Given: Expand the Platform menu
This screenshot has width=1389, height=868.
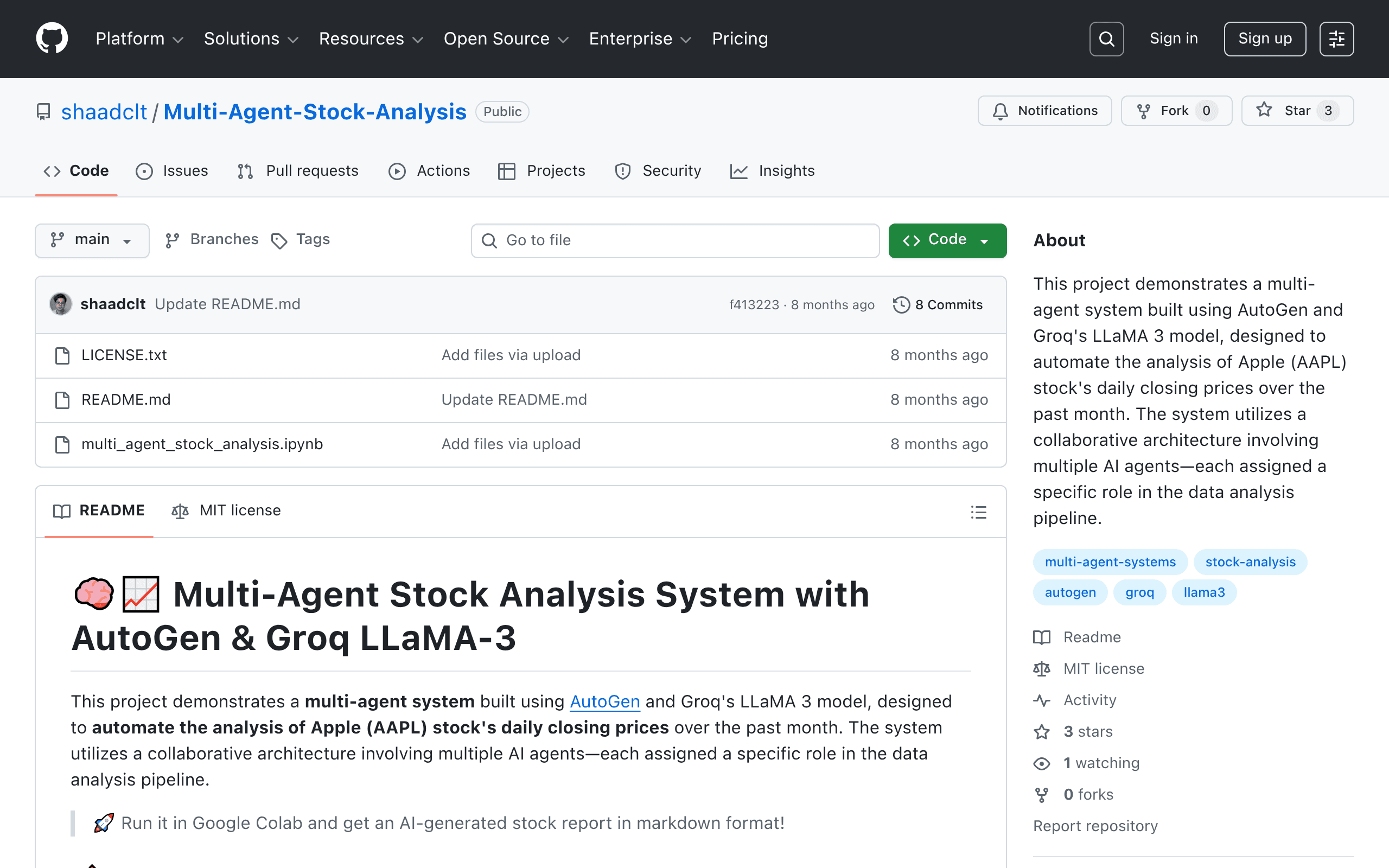Looking at the screenshot, I should click(139, 39).
